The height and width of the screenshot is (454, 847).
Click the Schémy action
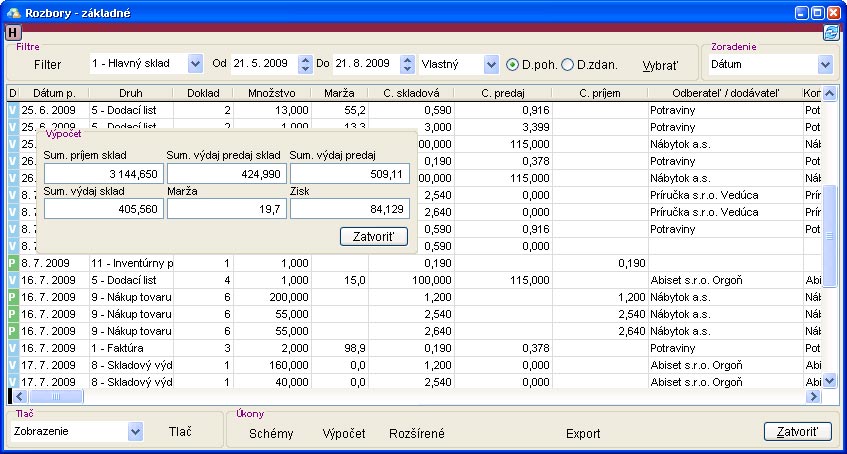coord(271,433)
